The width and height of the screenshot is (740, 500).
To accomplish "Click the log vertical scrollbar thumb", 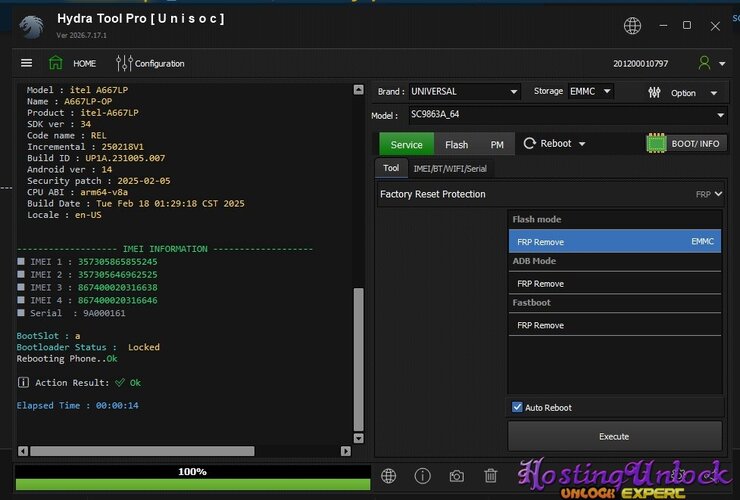I will pyautogui.click(x=359, y=359).
